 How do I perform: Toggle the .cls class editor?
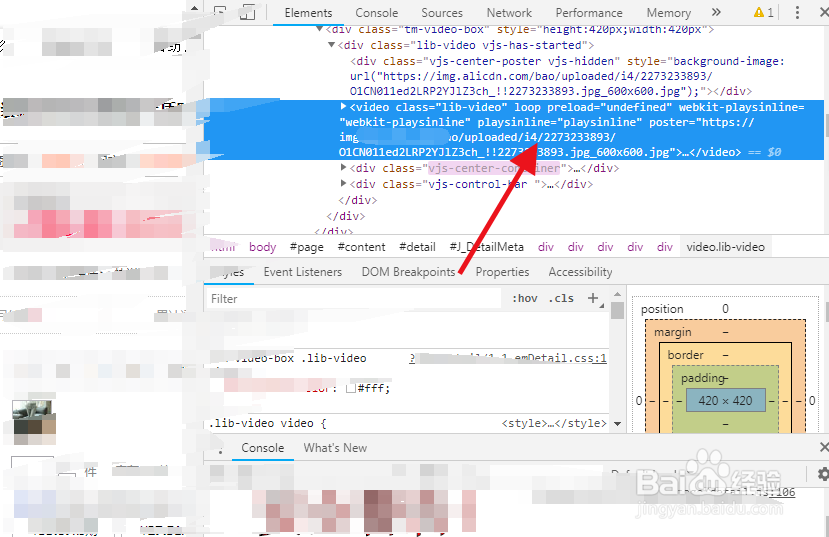pos(561,298)
